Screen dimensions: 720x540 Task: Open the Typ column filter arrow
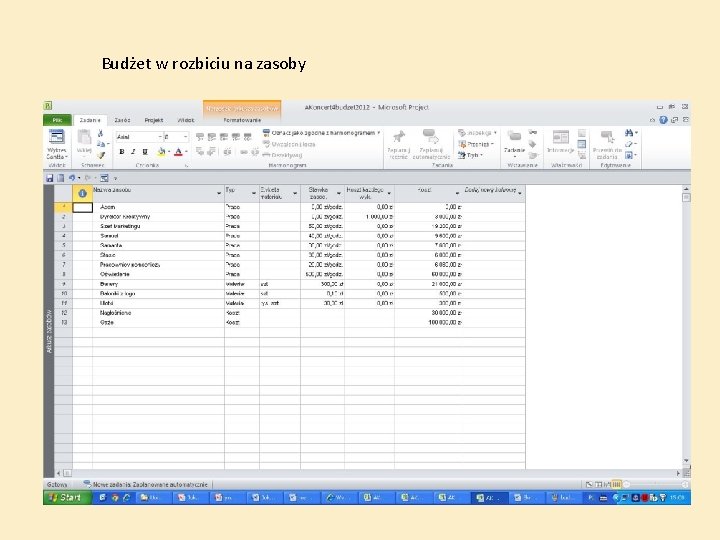pos(254,193)
